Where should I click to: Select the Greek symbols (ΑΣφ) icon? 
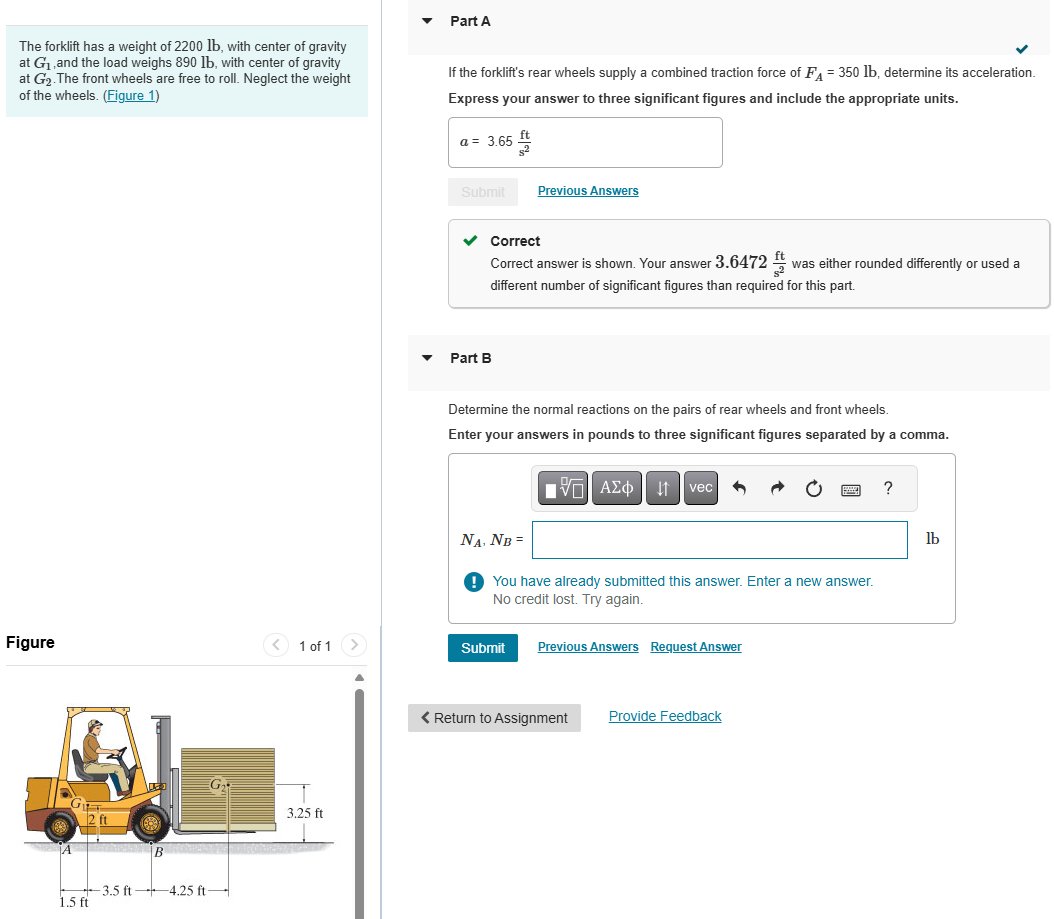click(617, 488)
